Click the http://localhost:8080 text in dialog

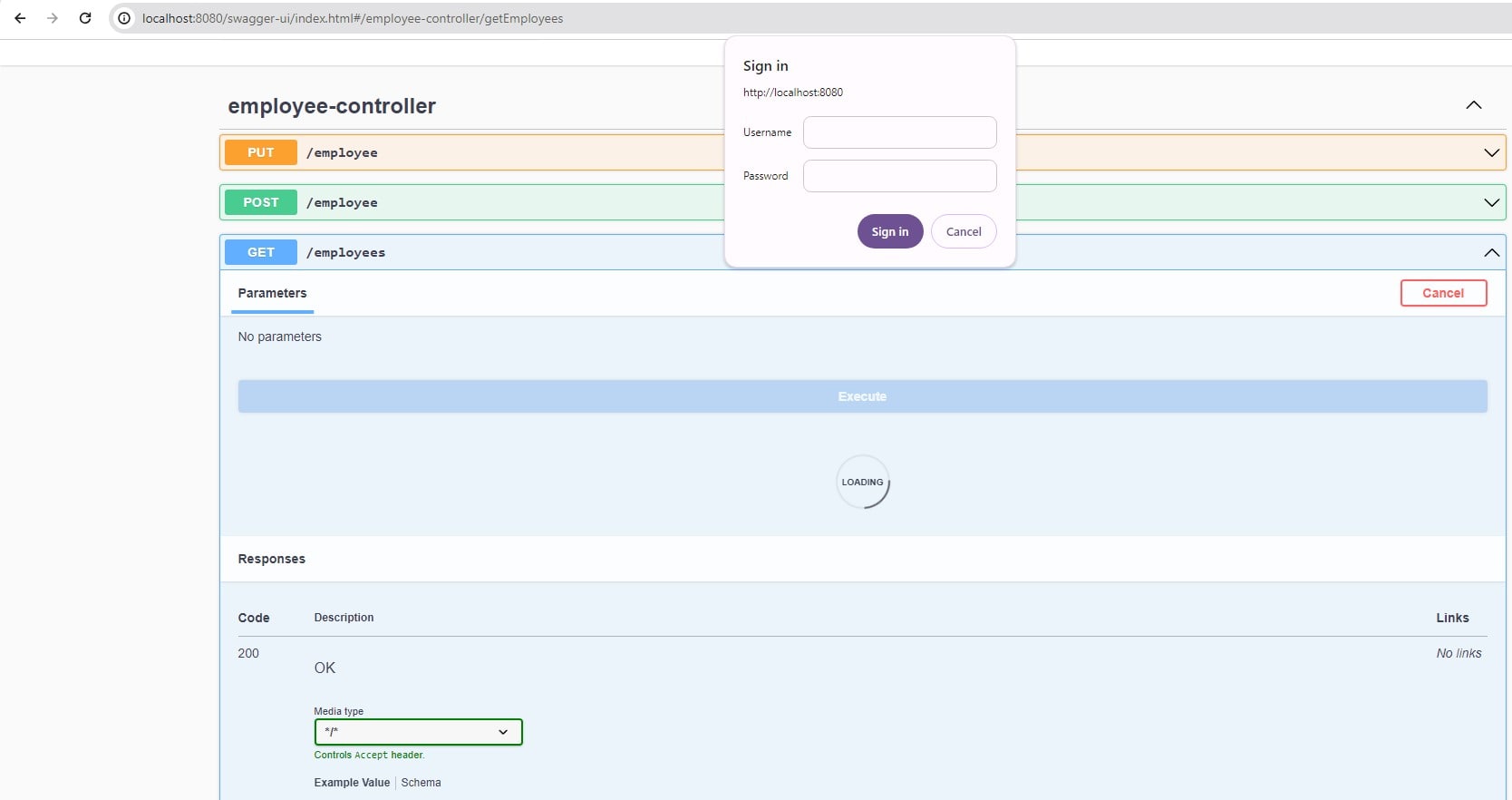click(x=793, y=93)
